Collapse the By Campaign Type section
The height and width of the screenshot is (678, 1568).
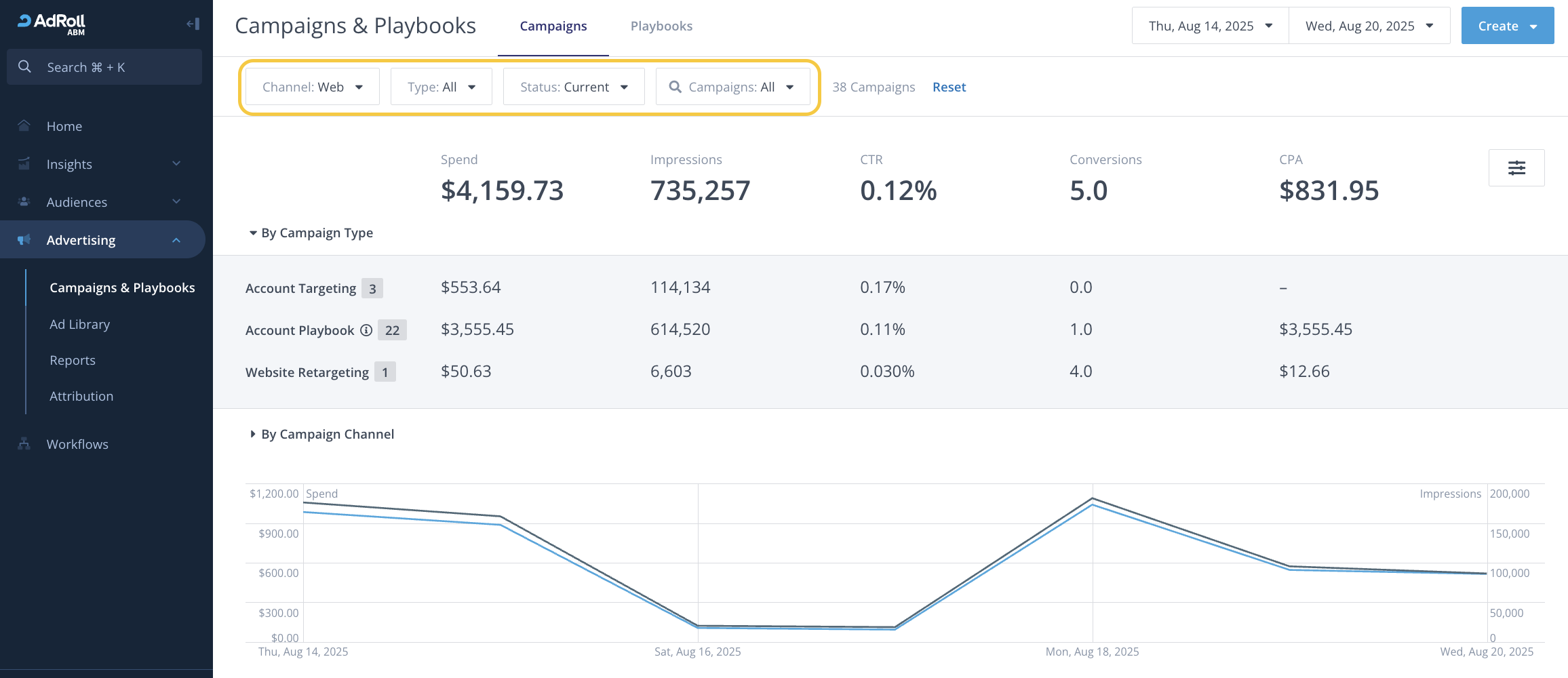pos(253,233)
